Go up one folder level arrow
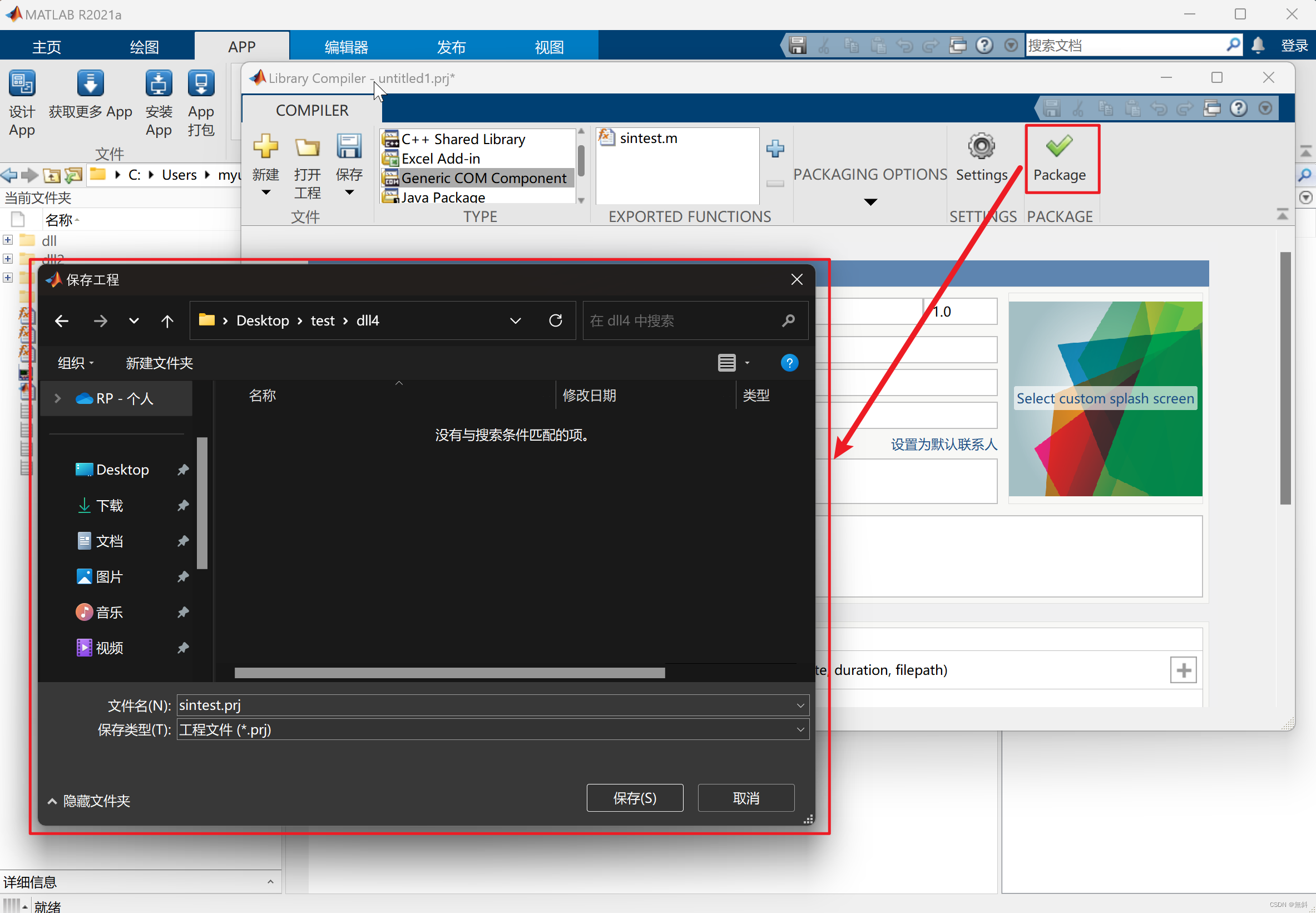The image size is (1316, 913). 167,321
